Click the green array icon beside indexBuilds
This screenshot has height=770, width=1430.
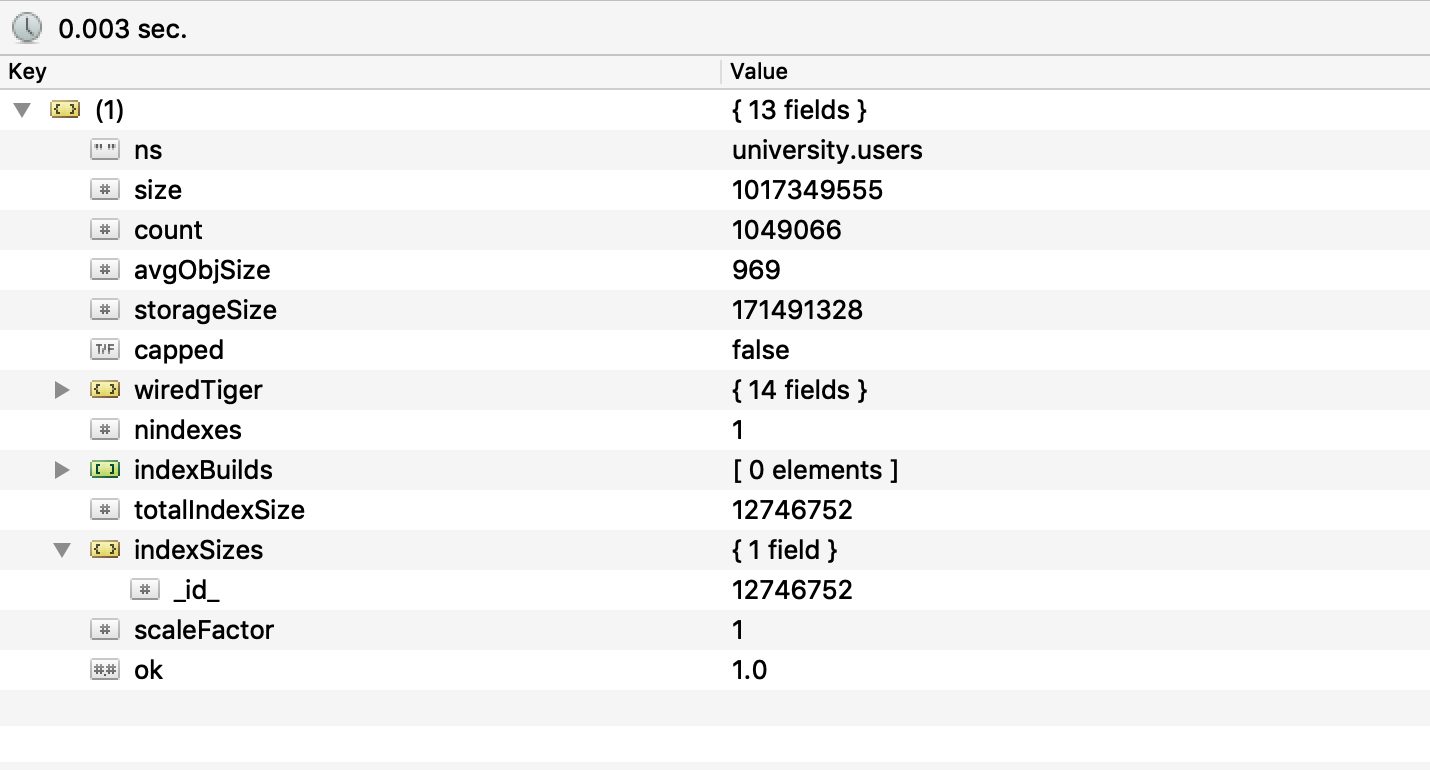pyautogui.click(x=104, y=470)
